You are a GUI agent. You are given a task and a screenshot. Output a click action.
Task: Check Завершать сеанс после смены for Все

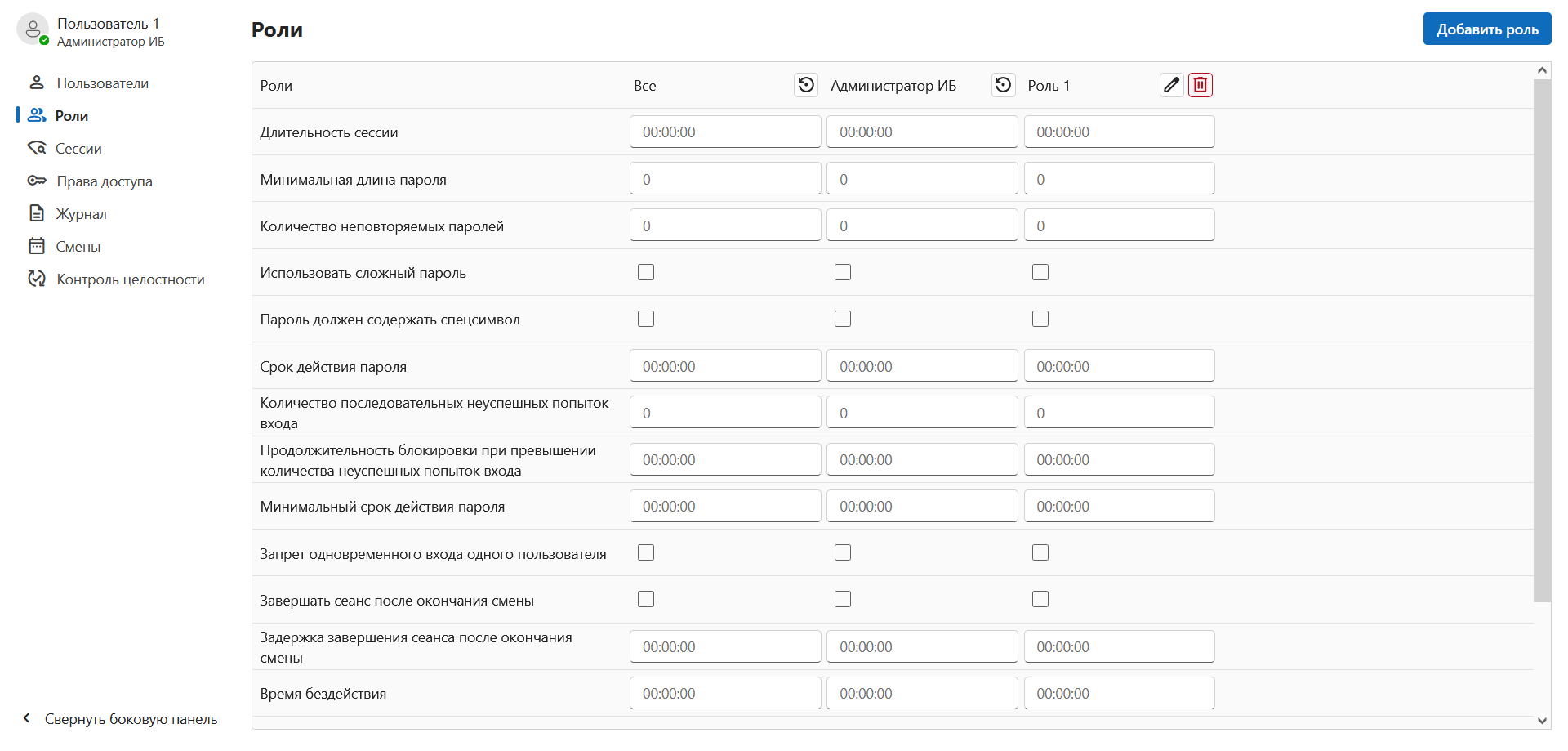[646, 599]
